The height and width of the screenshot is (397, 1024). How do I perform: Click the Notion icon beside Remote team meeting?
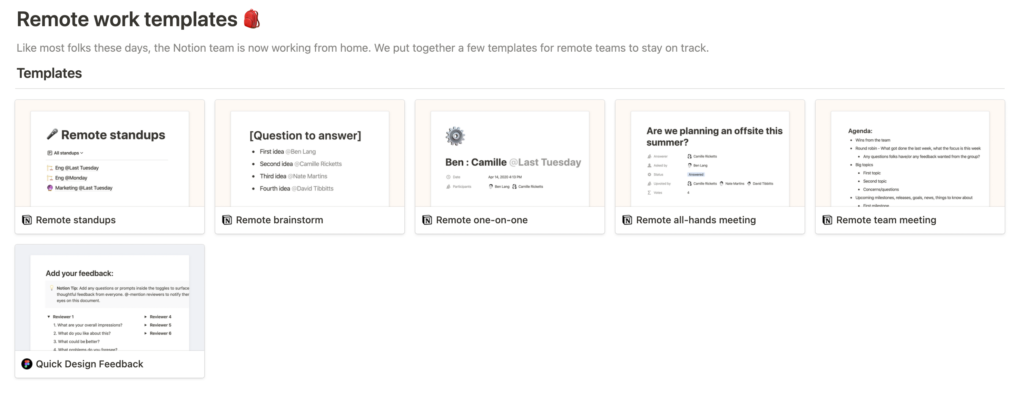click(x=827, y=220)
